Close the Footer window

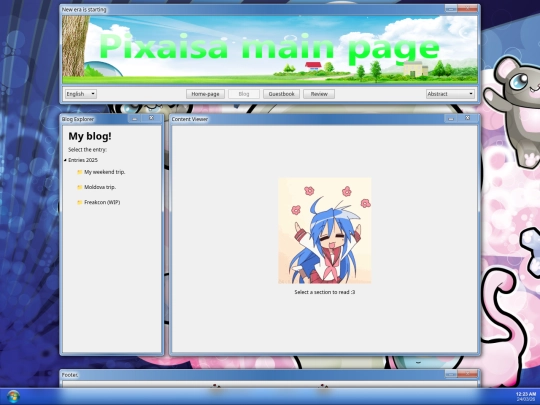pos(468,374)
